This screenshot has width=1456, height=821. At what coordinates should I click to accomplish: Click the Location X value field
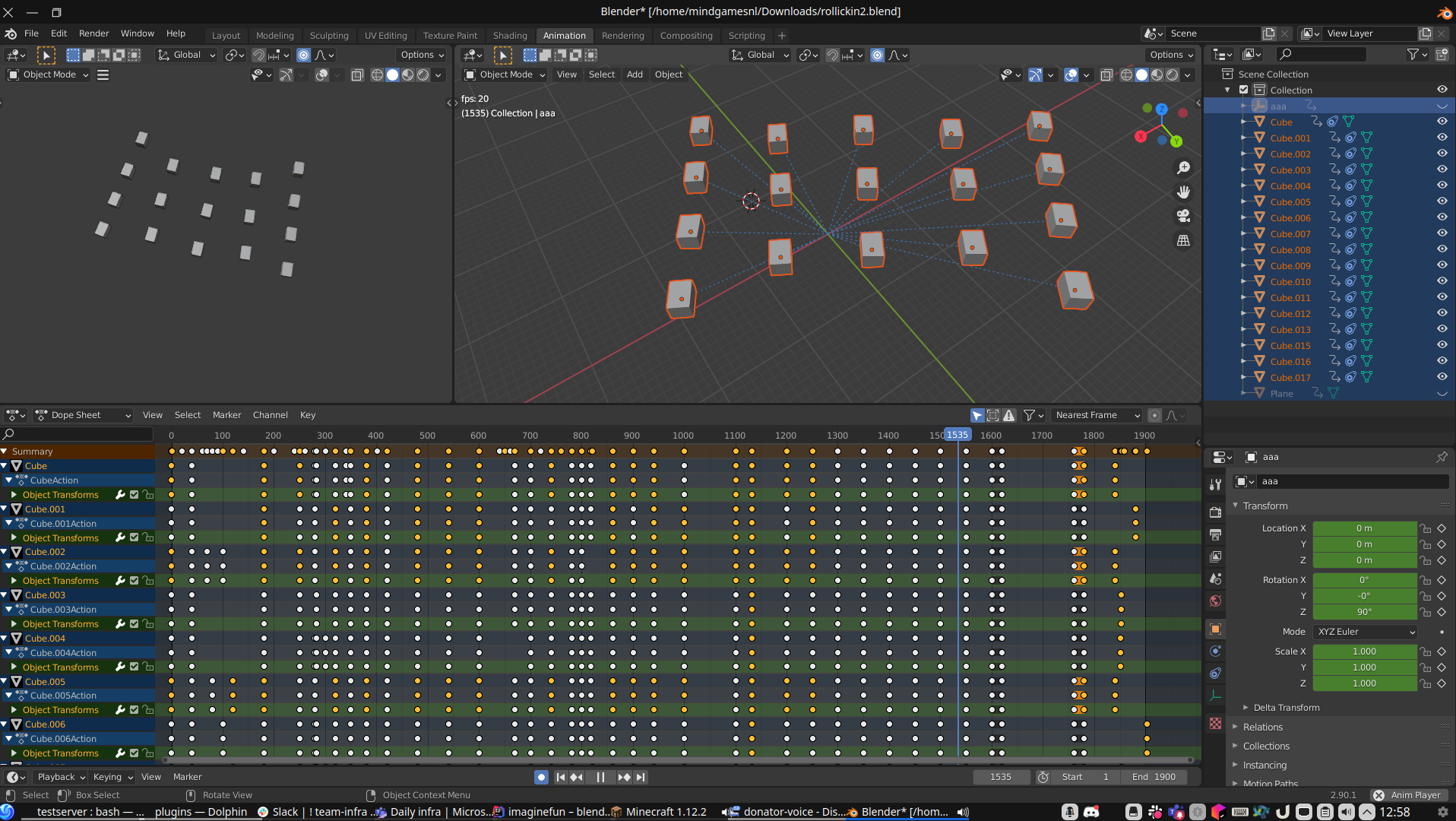(1364, 528)
